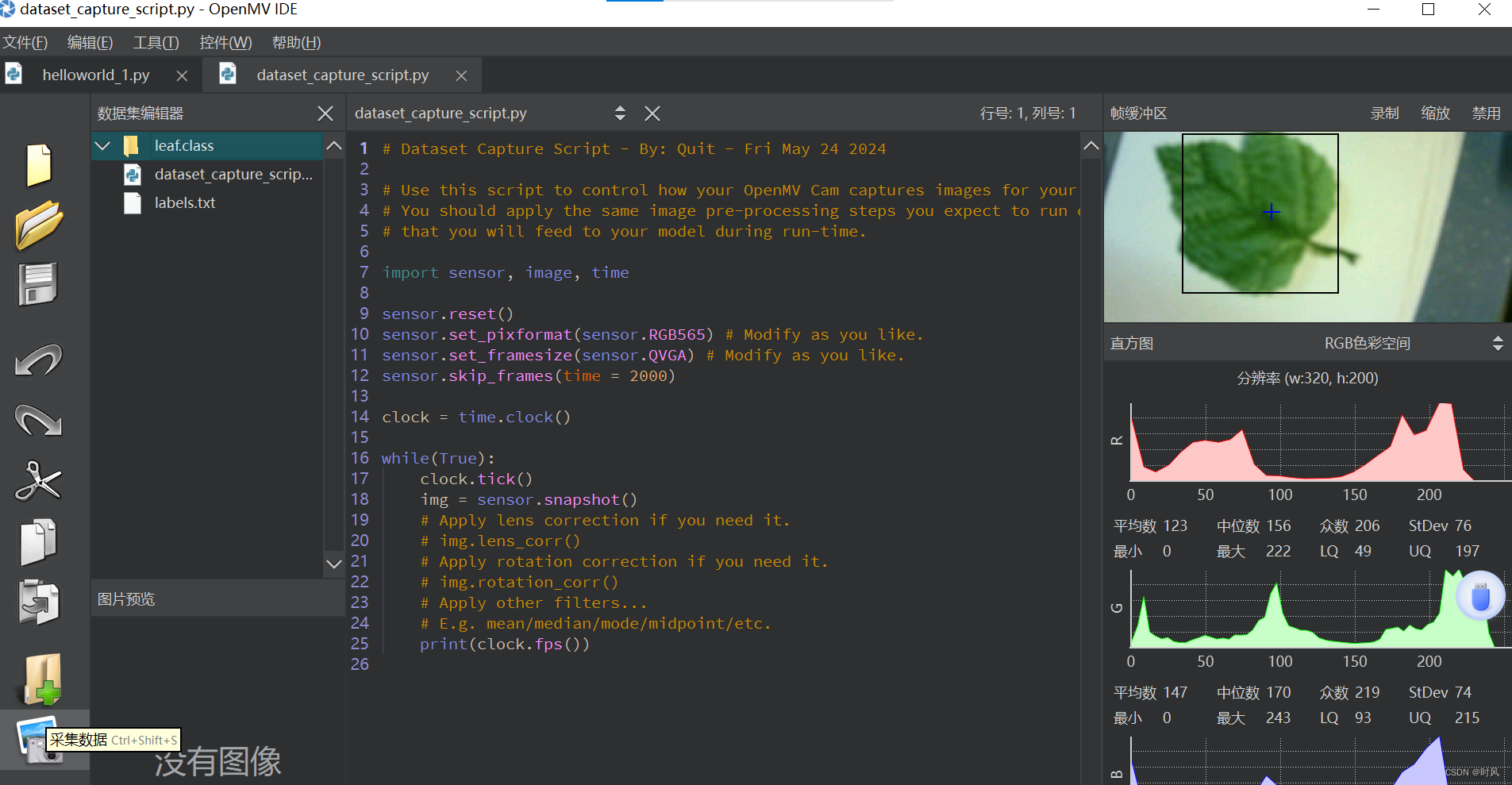This screenshot has width=1512, height=785.
Task: Open the 文件(F) menu
Action: tap(25, 42)
